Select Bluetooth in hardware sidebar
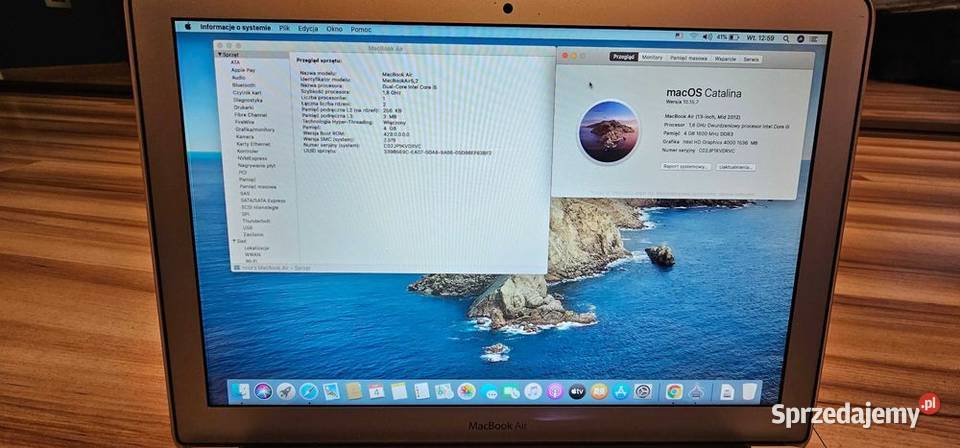Screen dimensions: 960x448 [x=244, y=85]
